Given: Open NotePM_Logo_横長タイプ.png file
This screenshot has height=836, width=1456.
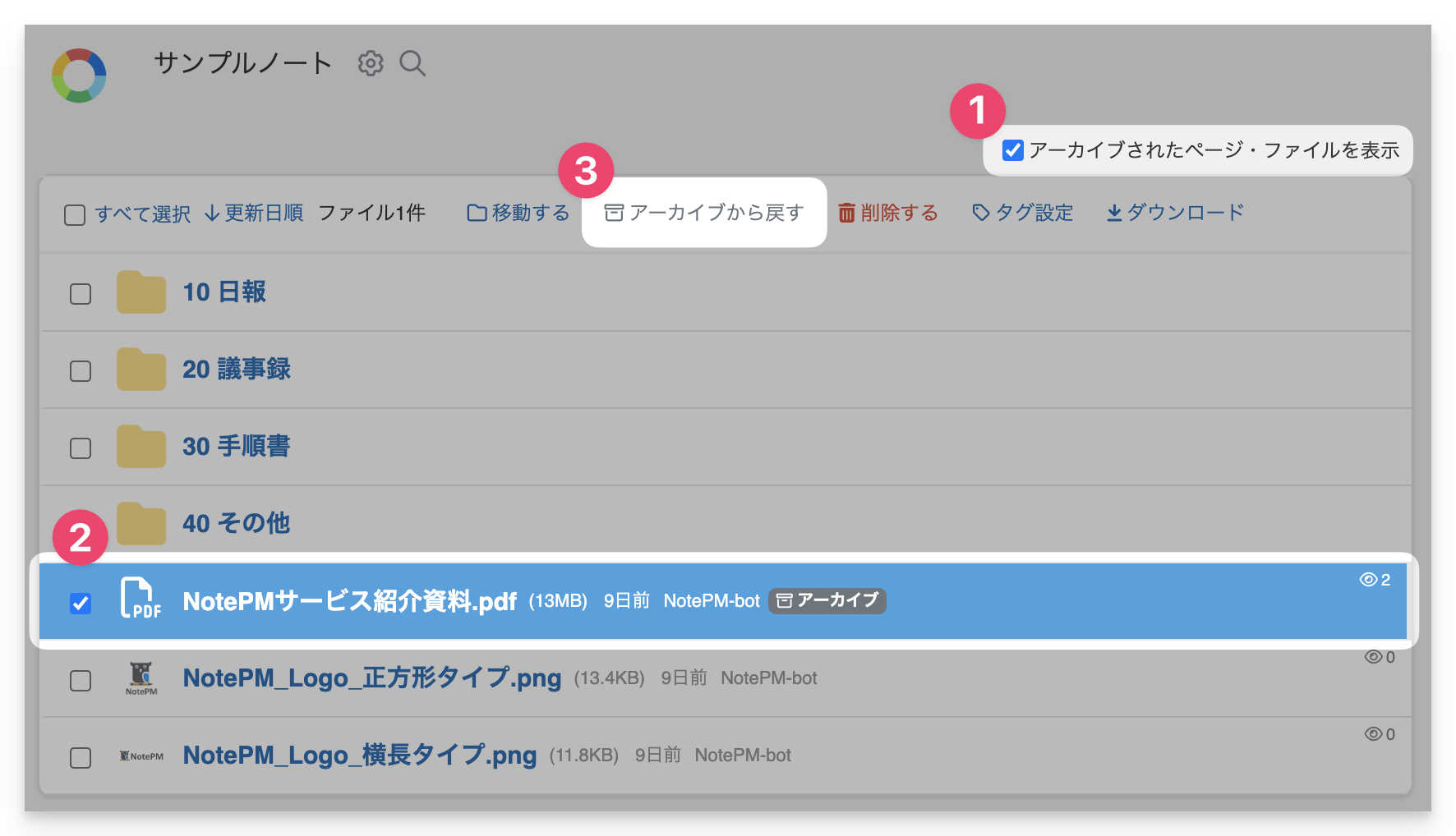Looking at the screenshot, I should [360, 756].
